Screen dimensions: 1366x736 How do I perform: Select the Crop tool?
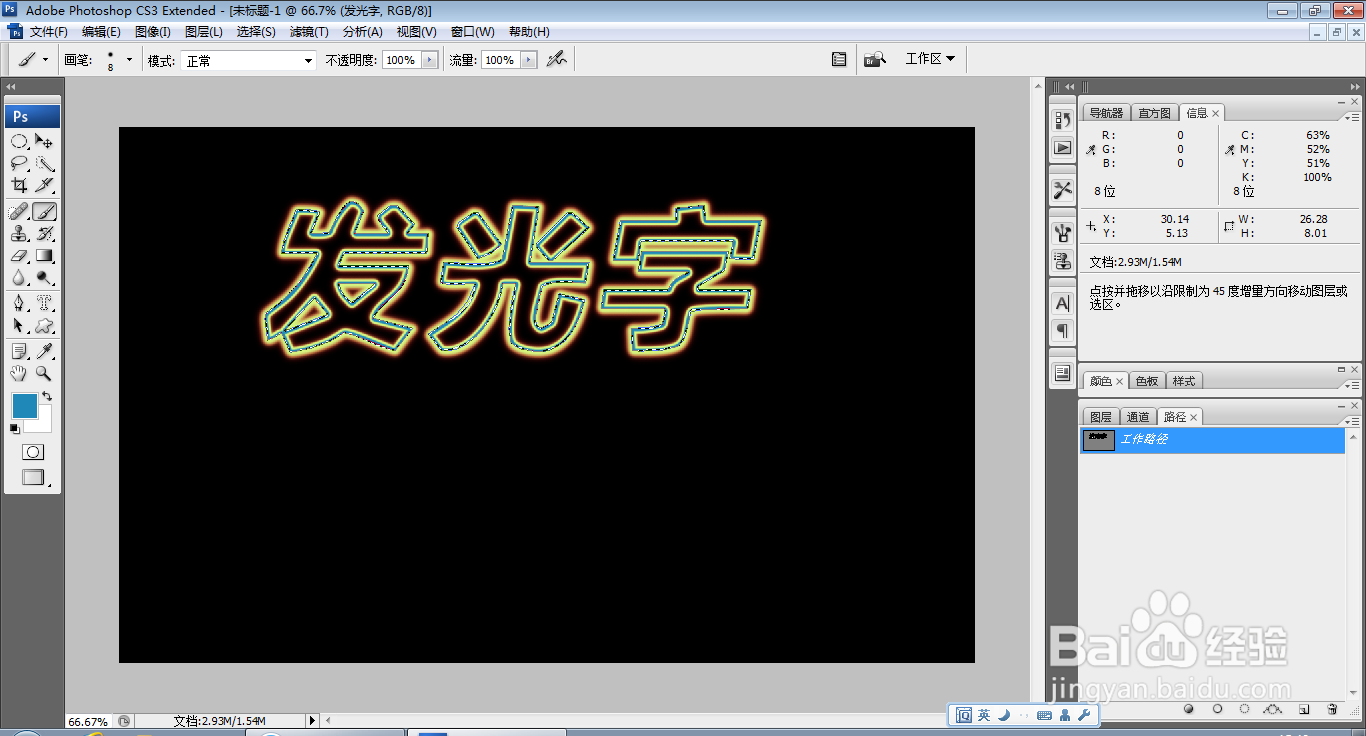click(19, 185)
